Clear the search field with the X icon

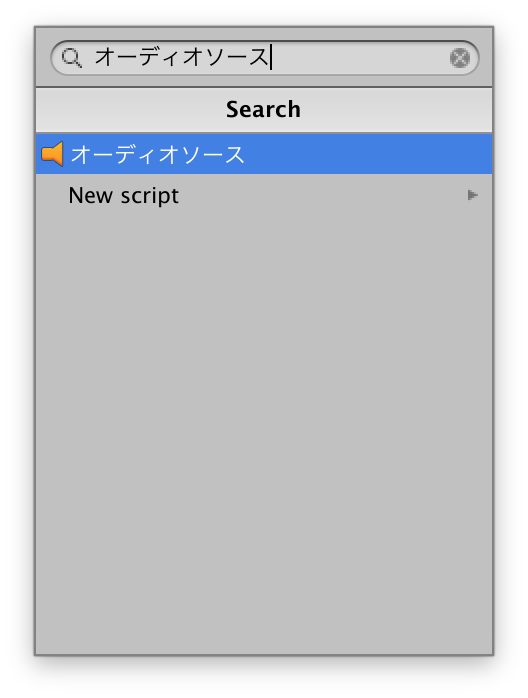pyautogui.click(x=459, y=58)
